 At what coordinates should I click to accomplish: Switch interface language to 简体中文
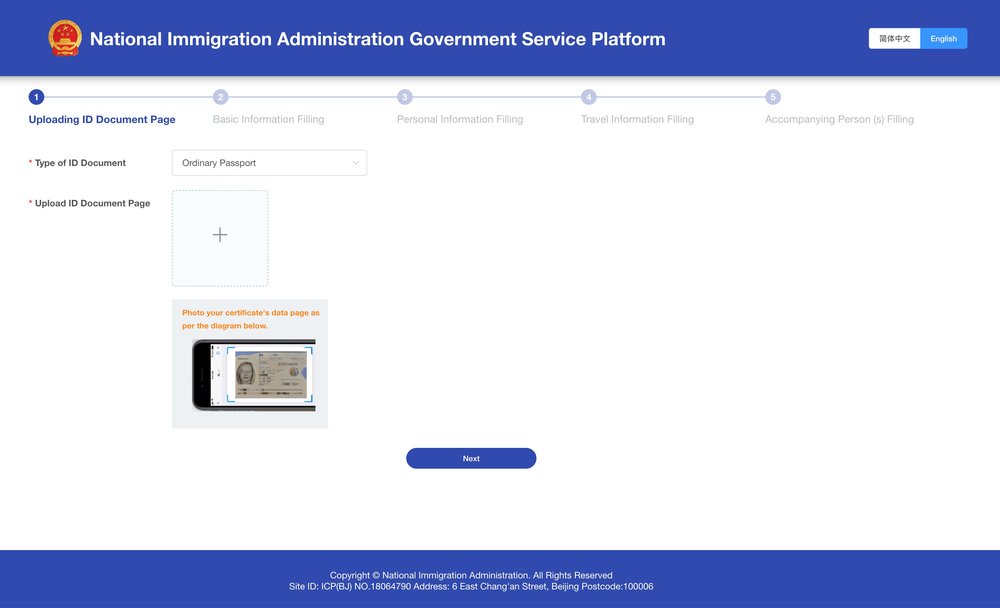pos(893,38)
